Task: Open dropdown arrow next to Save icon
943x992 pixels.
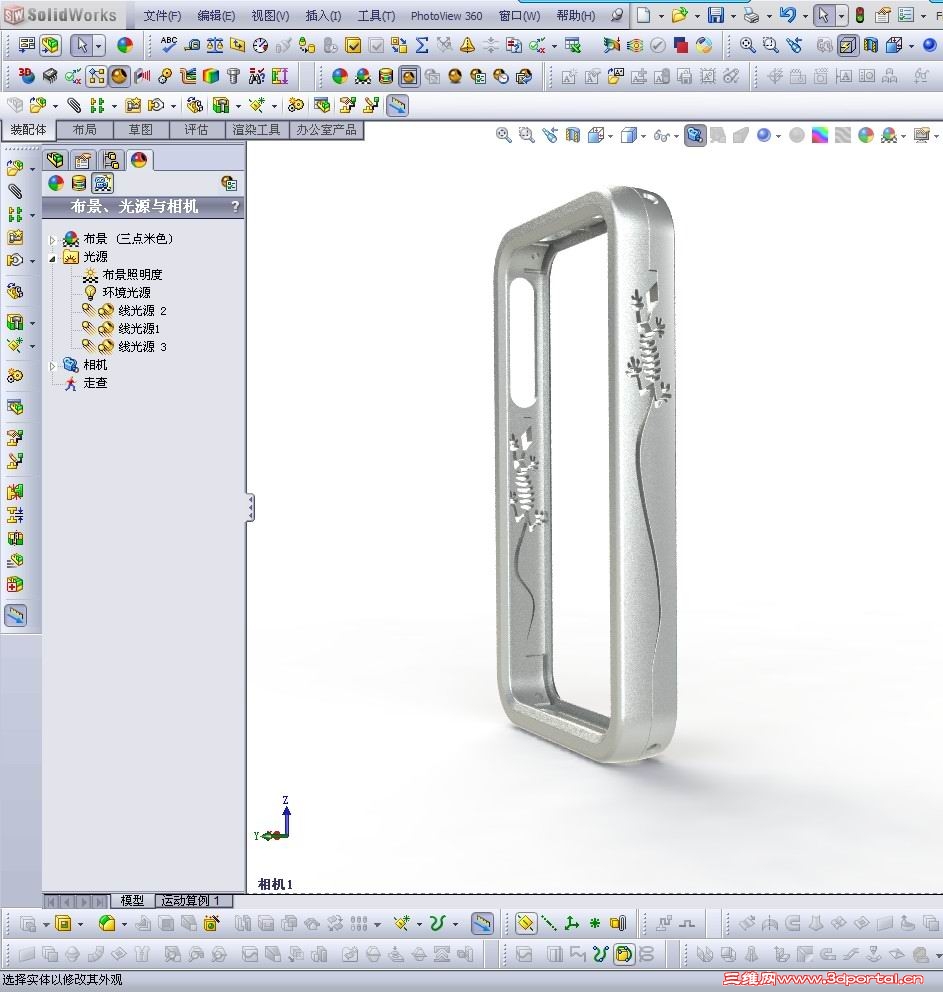Action: coord(733,16)
